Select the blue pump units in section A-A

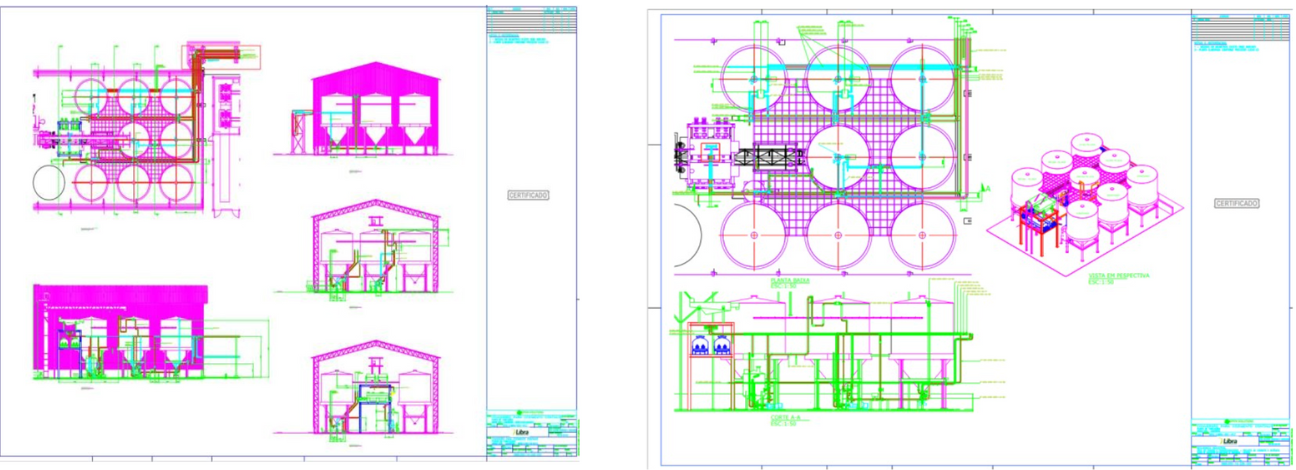coord(710,346)
